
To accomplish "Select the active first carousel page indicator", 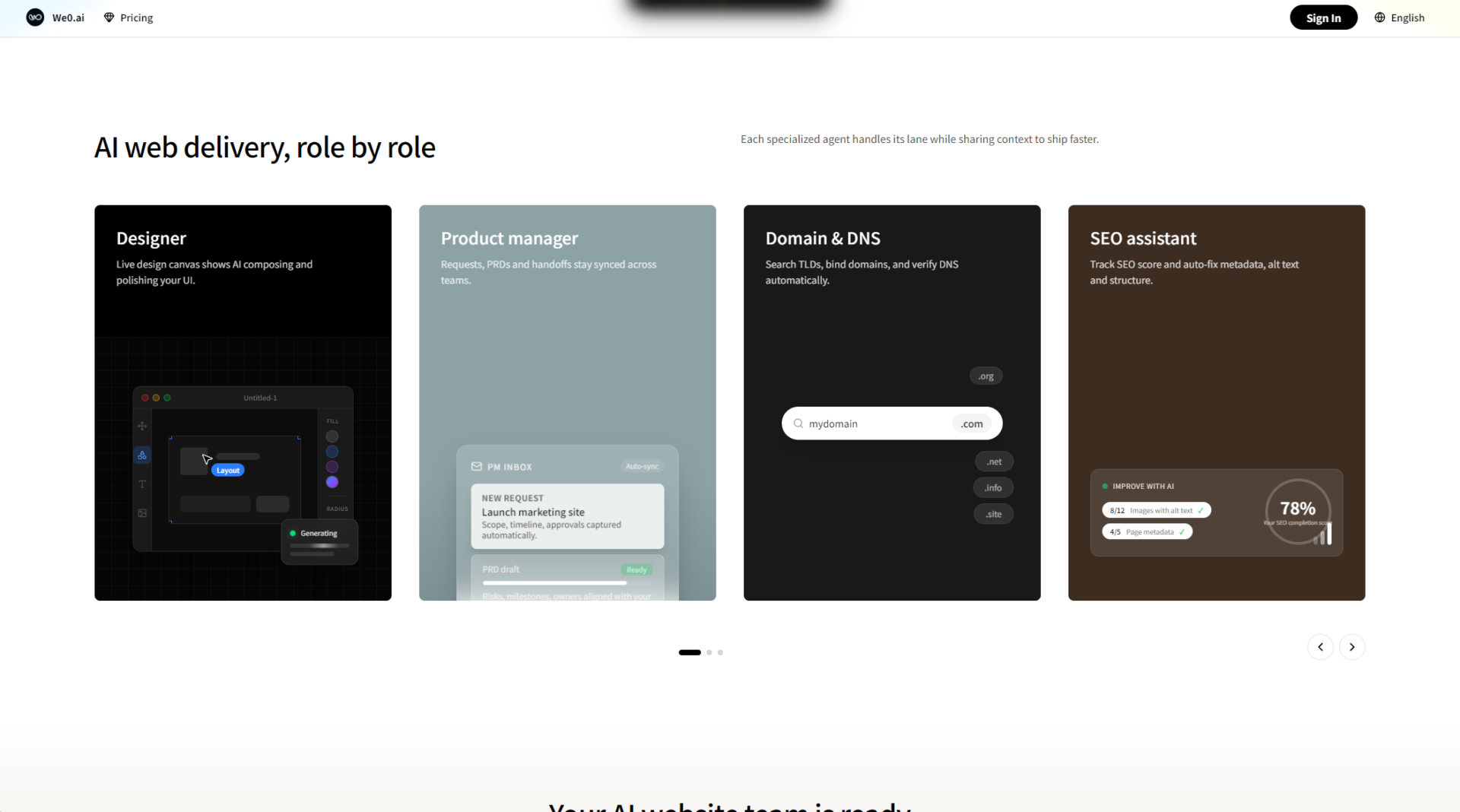I will [x=690, y=652].
